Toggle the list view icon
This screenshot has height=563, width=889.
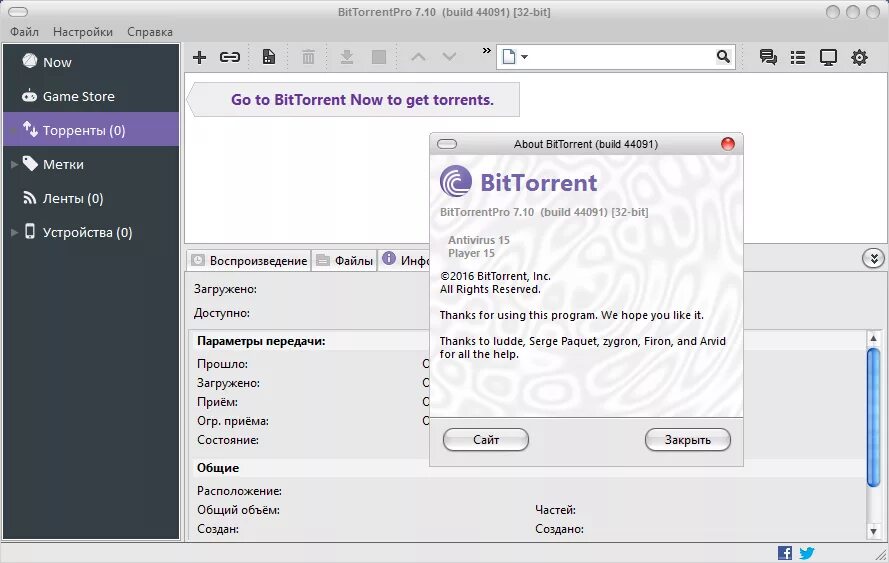point(798,57)
